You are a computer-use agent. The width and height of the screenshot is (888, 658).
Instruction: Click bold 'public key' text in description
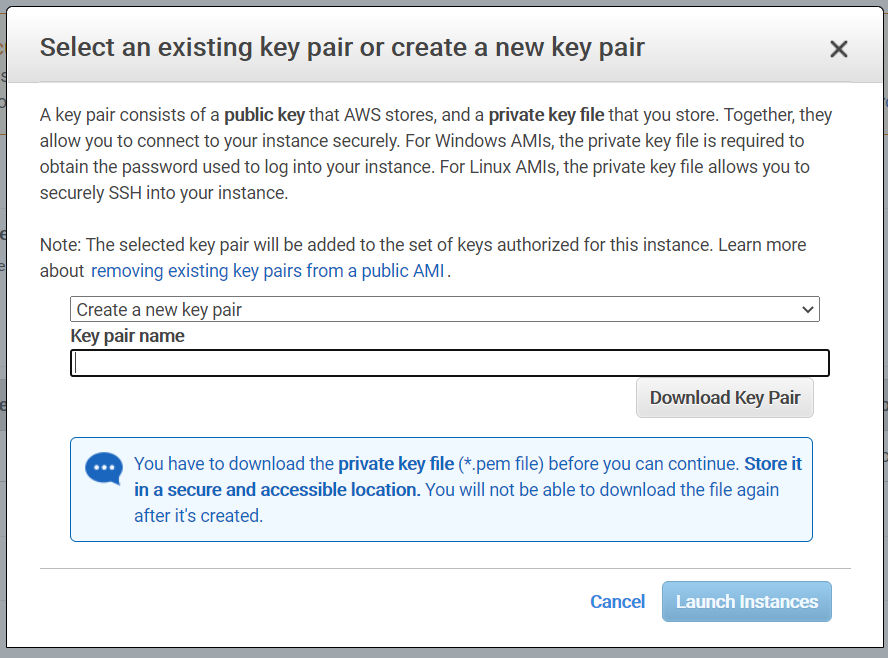pos(264,115)
